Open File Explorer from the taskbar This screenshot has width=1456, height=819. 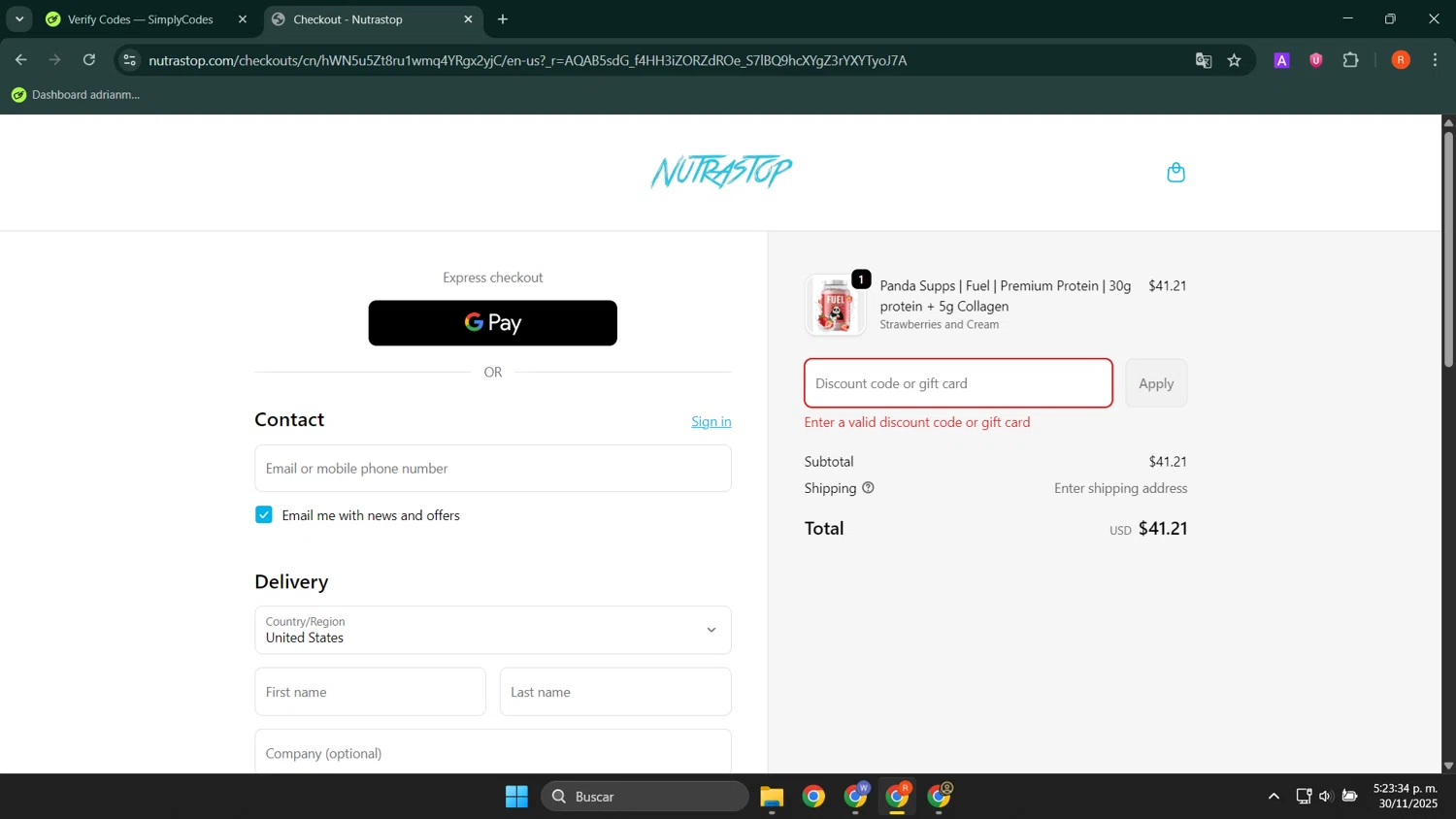772,797
